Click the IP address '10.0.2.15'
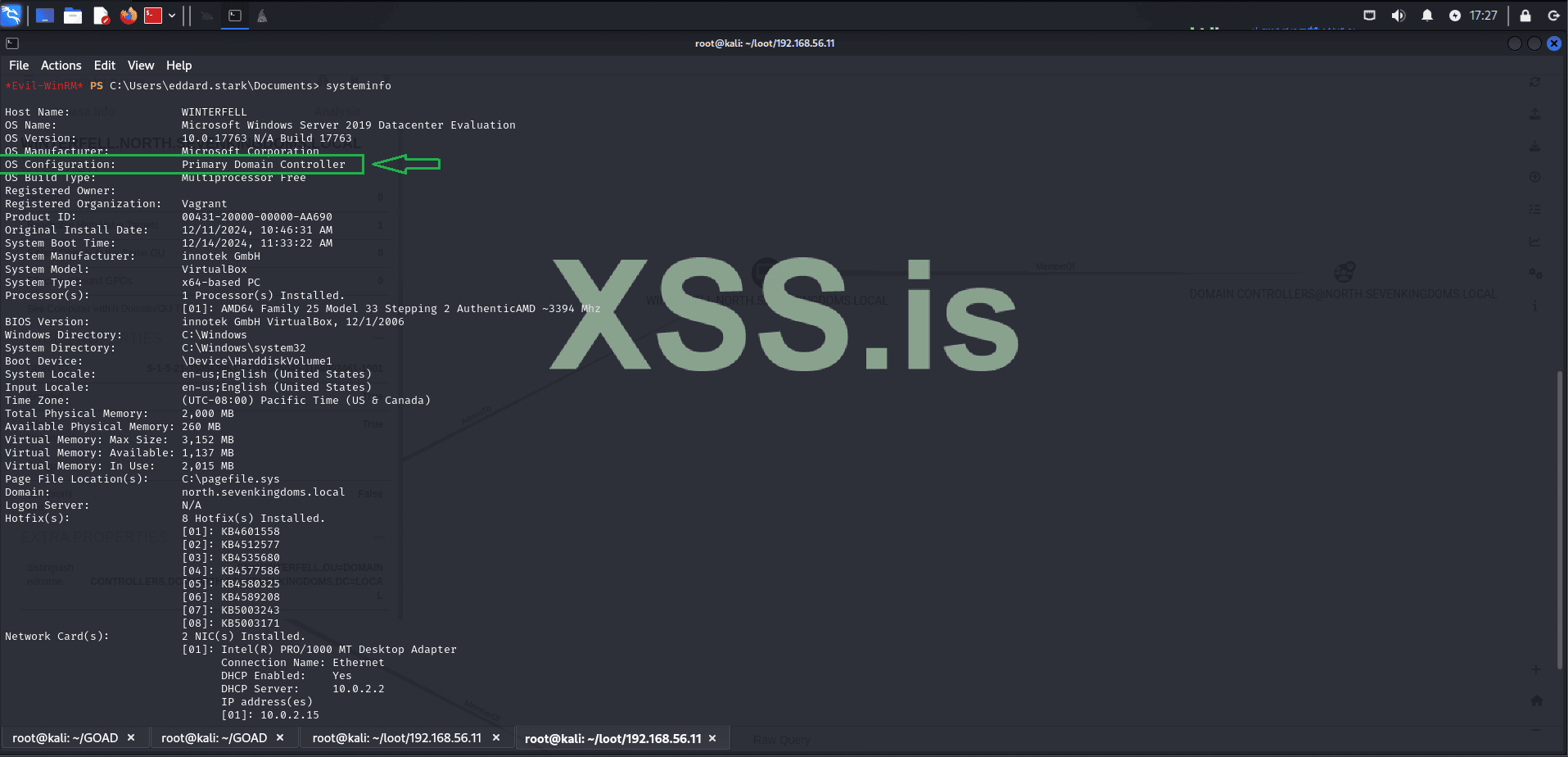This screenshot has width=1568, height=757. pos(290,715)
